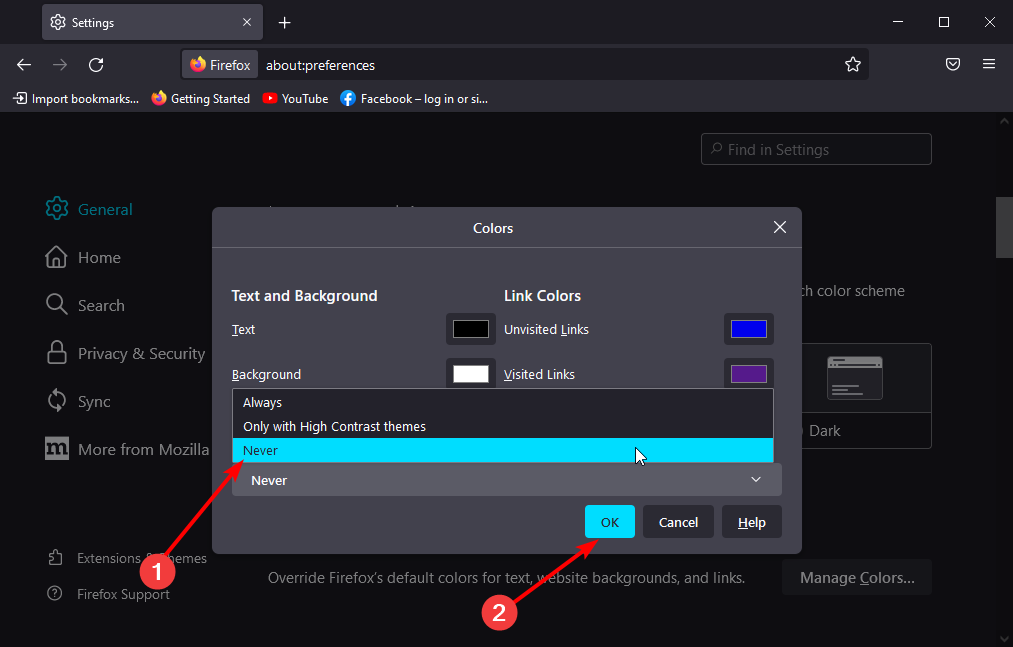
Task: Click Manage Colors button
Action: (x=857, y=578)
